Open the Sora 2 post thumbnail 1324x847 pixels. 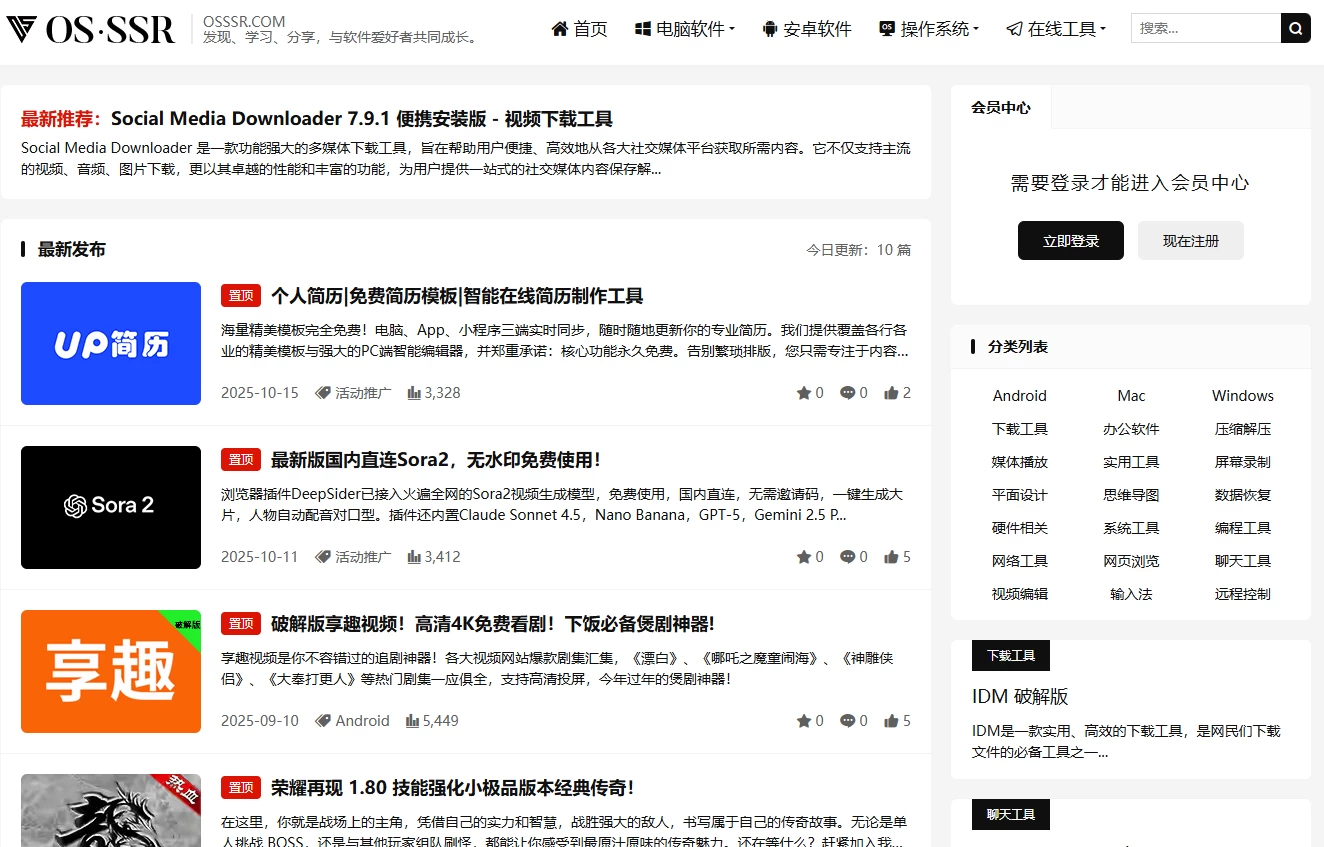click(111, 507)
